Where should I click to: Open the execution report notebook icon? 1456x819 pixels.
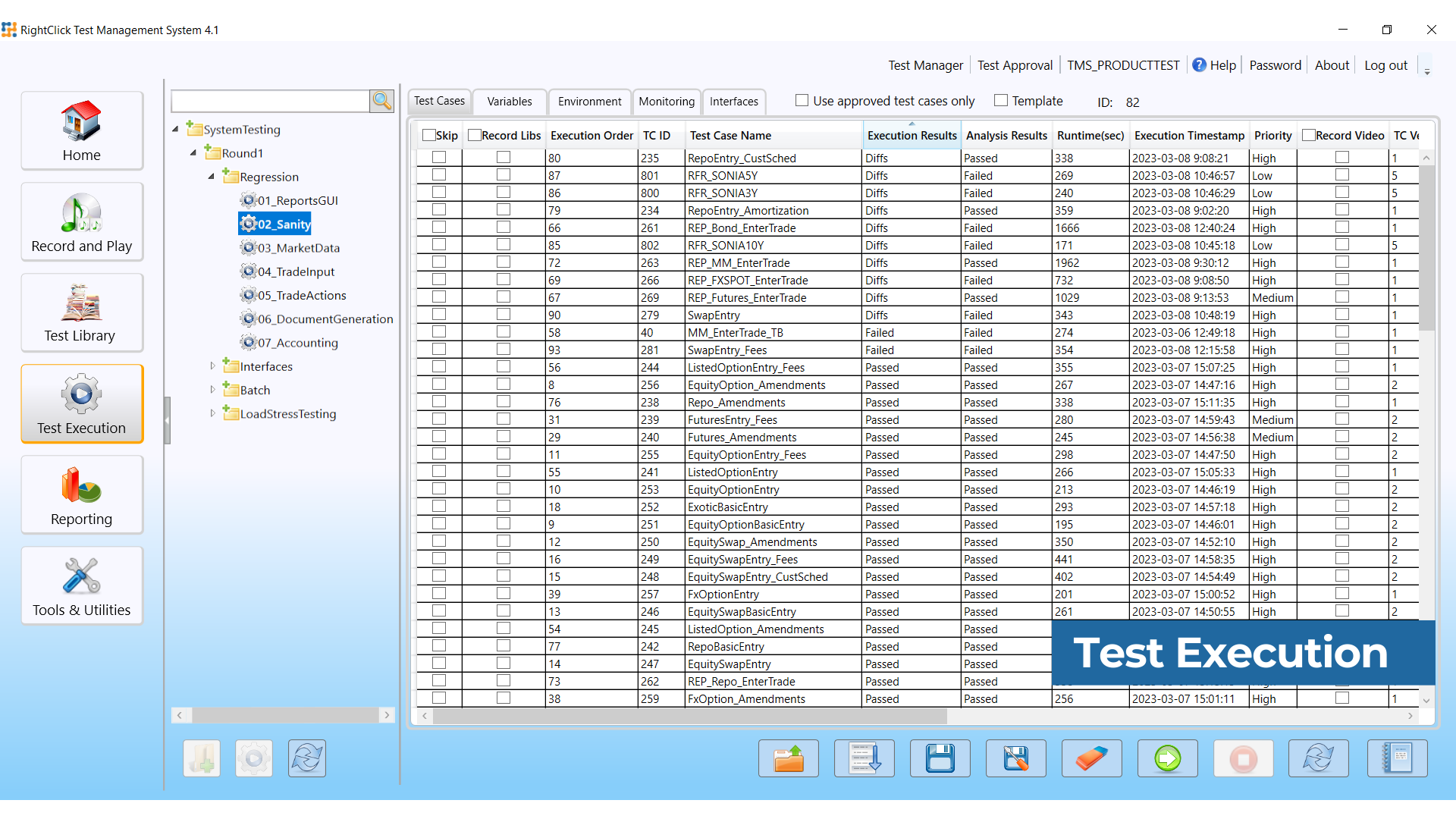(x=1398, y=758)
